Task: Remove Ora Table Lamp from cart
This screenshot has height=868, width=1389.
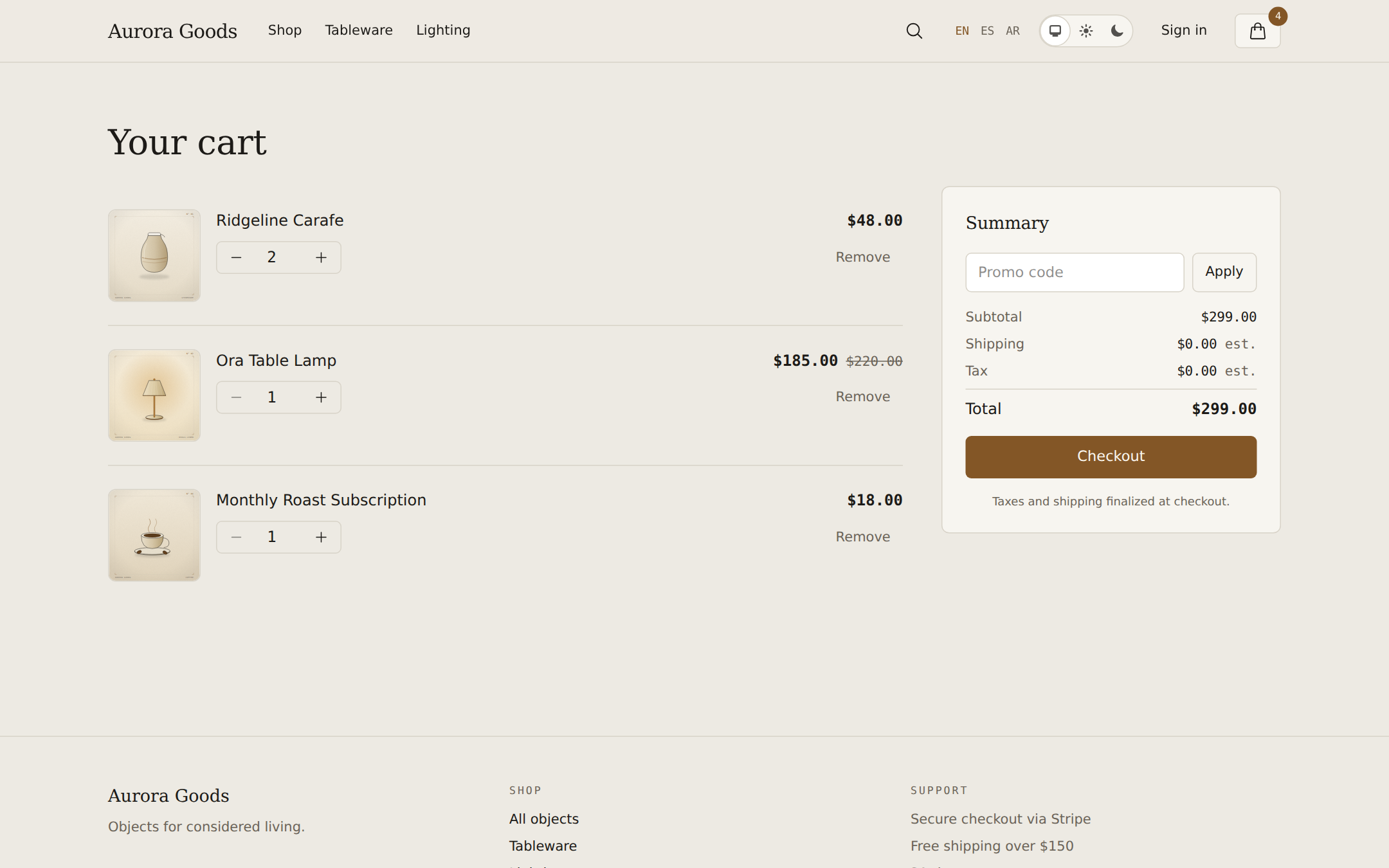Action: pyautogui.click(x=862, y=397)
